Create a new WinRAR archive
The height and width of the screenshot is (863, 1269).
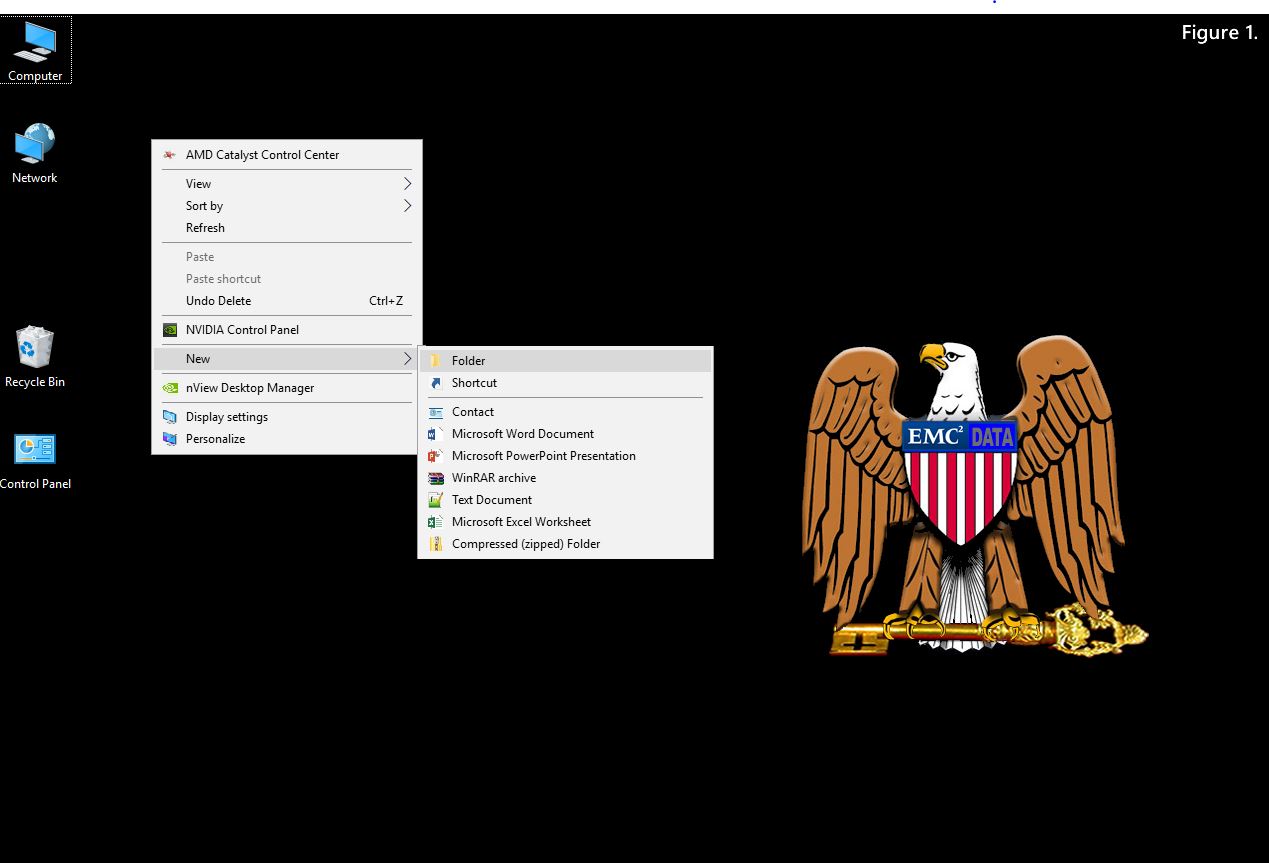pyautogui.click(x=565, y=478)
